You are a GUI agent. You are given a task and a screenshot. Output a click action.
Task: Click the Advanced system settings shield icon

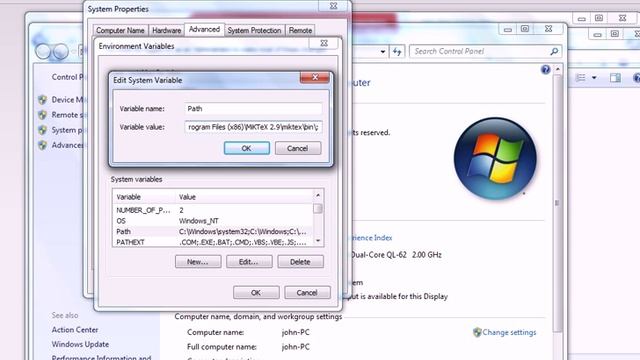(x=42, y=145)
